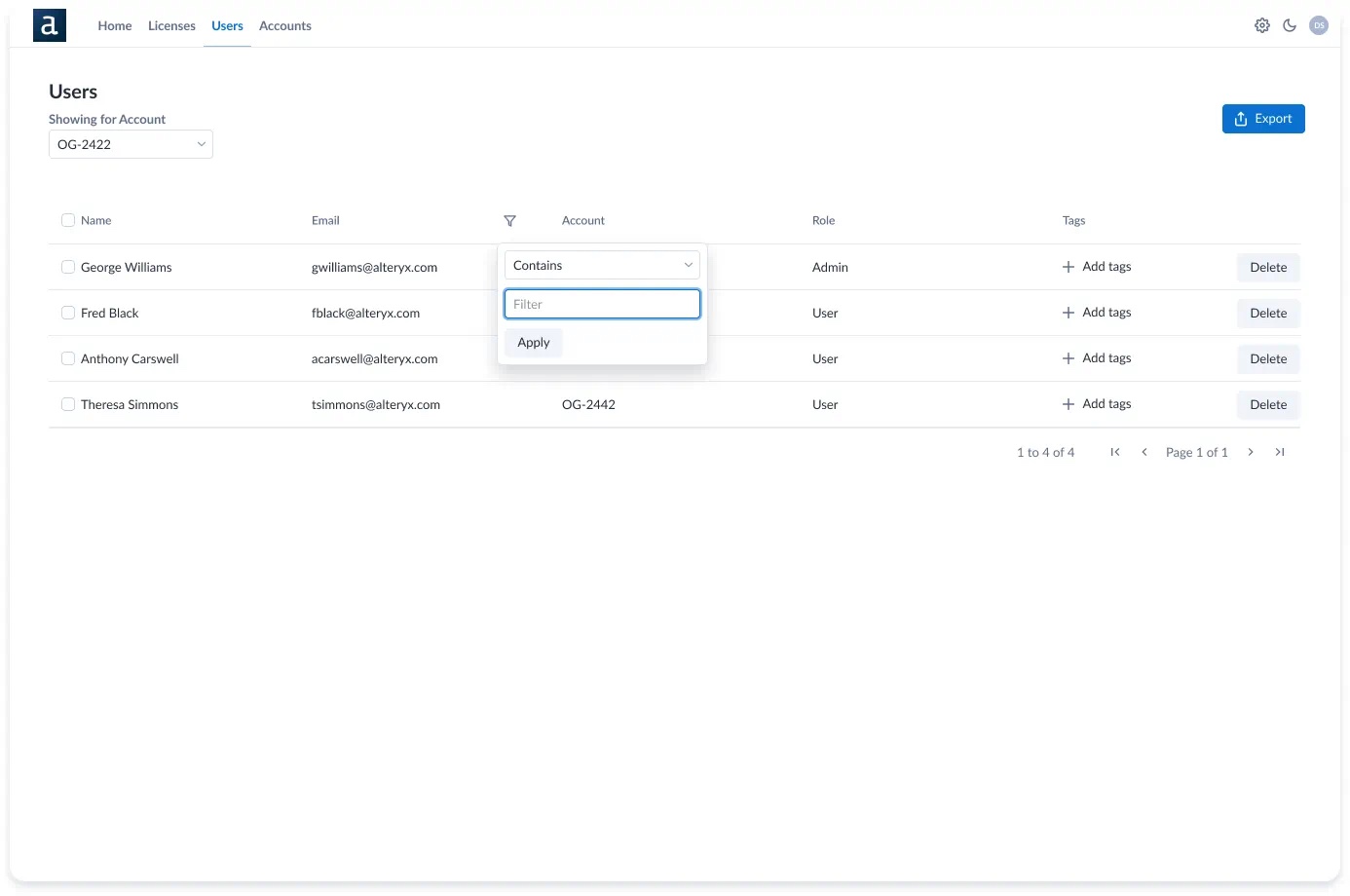Open settings via the gear icon
The height and width of the screenshot is (896, 1350).
coord(1261,25)
